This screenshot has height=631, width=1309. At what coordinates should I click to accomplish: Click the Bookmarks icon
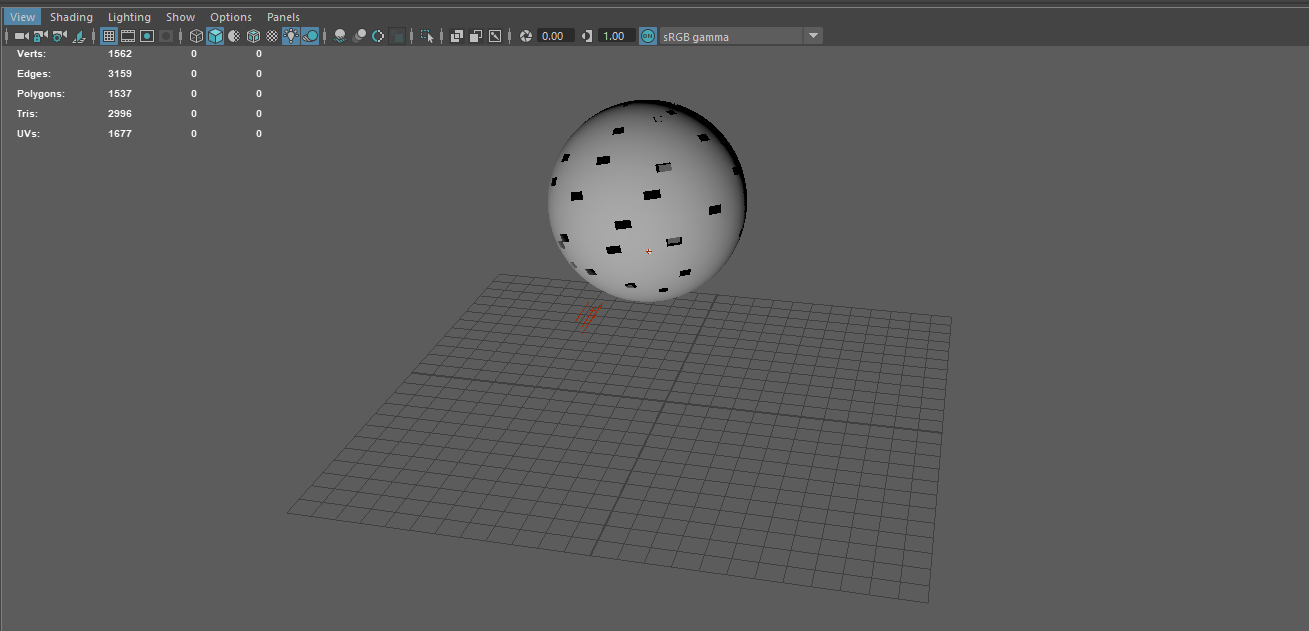click(x=78, y=36)
